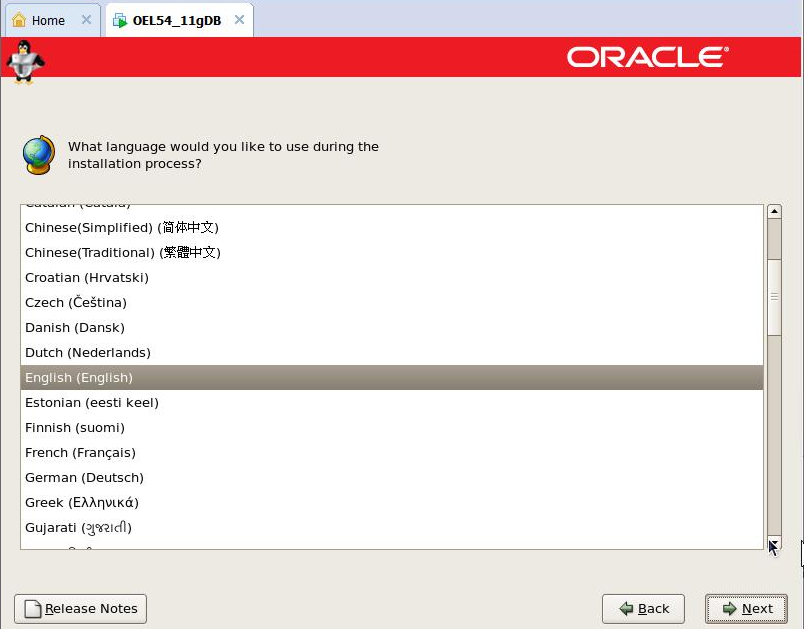Click the Oracle logo in banner

[648, 57]
